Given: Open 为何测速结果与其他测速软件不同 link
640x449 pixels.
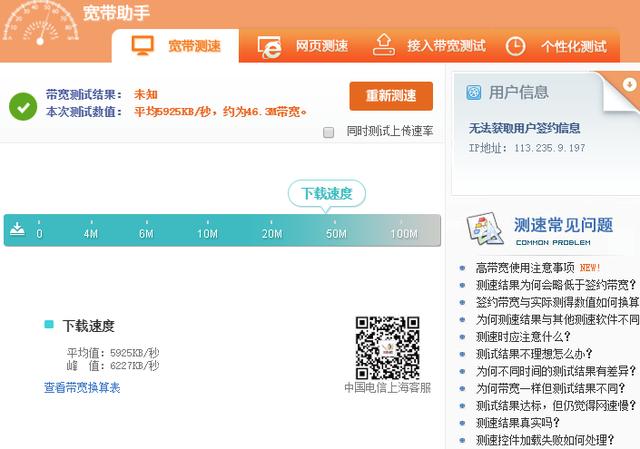Looking at the screenshot, I should click(558, 319).
